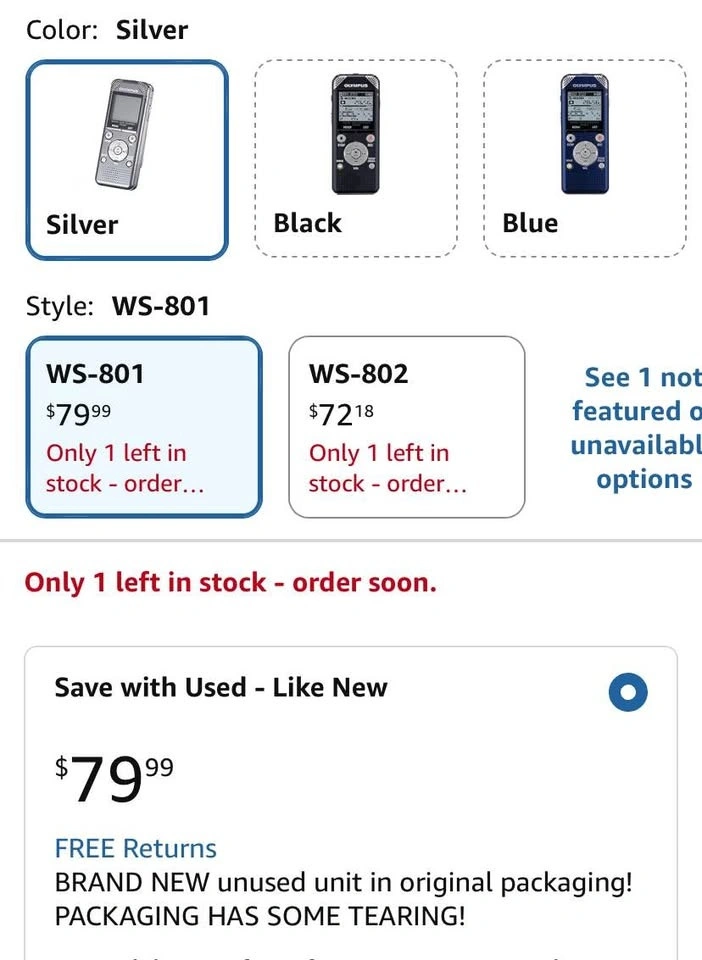
Task: Select the Used - Like New radio button
Action: point(628,692)
